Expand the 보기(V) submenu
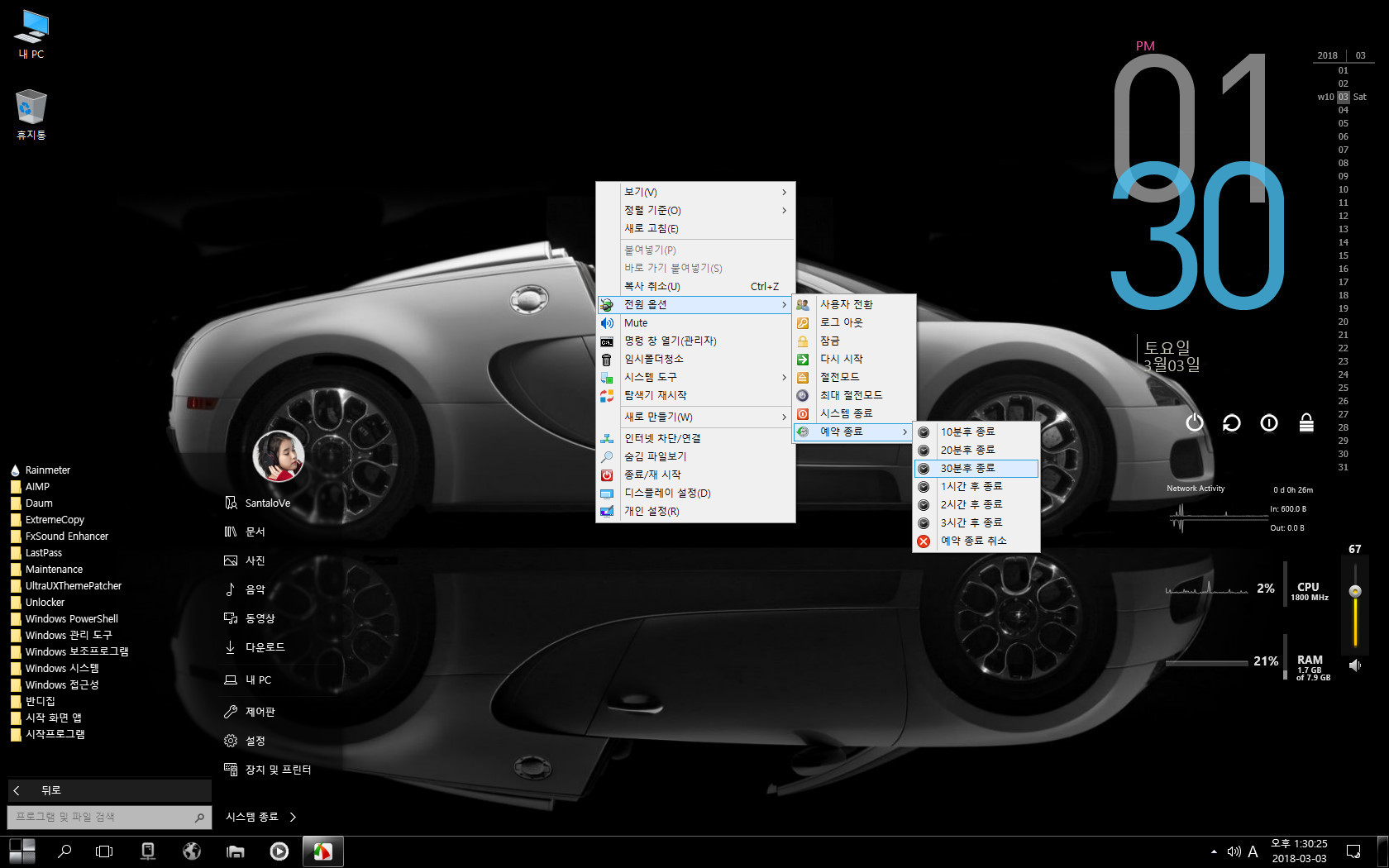 pos(695,192)
